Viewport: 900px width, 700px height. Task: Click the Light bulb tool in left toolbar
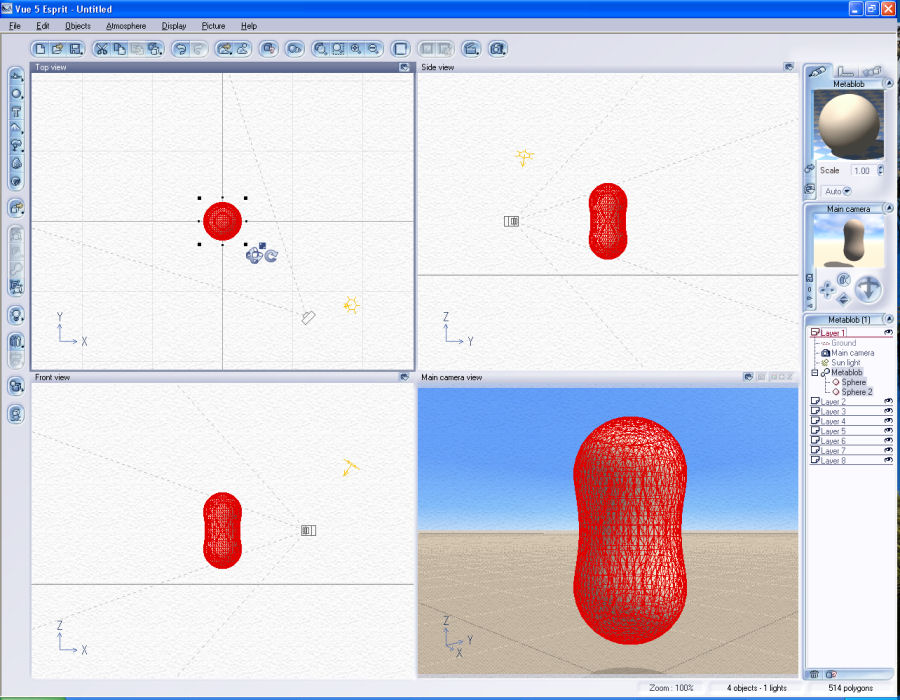click(16, 315)
